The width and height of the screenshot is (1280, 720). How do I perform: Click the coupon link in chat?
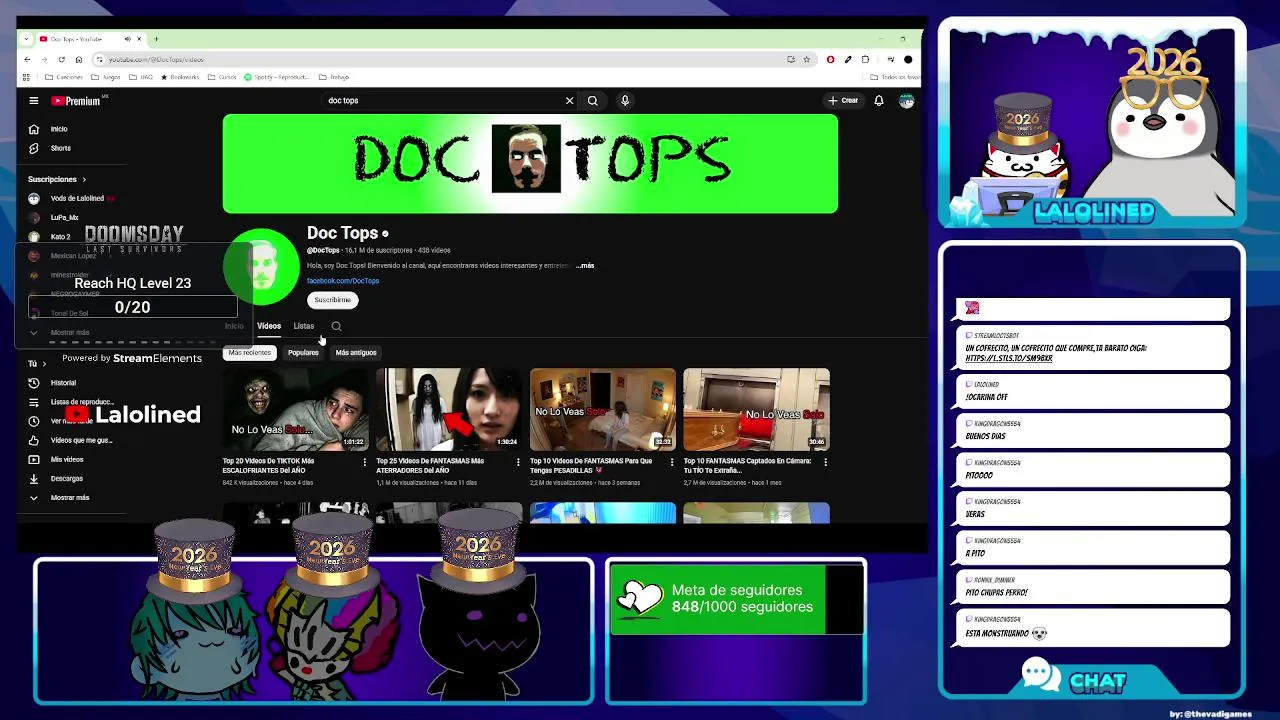point(1009,358)
